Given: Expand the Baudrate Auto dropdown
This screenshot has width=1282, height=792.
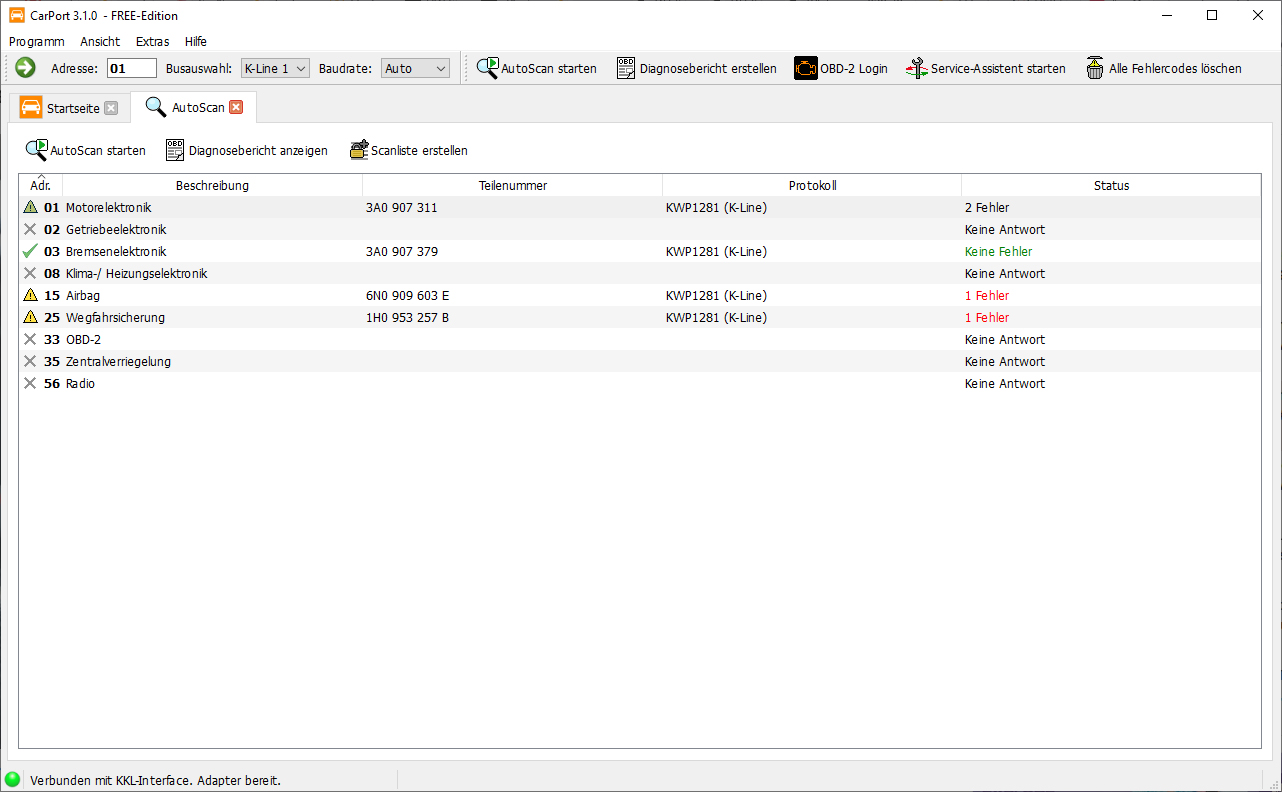Looking at the screenshot, I should point(415,68).
